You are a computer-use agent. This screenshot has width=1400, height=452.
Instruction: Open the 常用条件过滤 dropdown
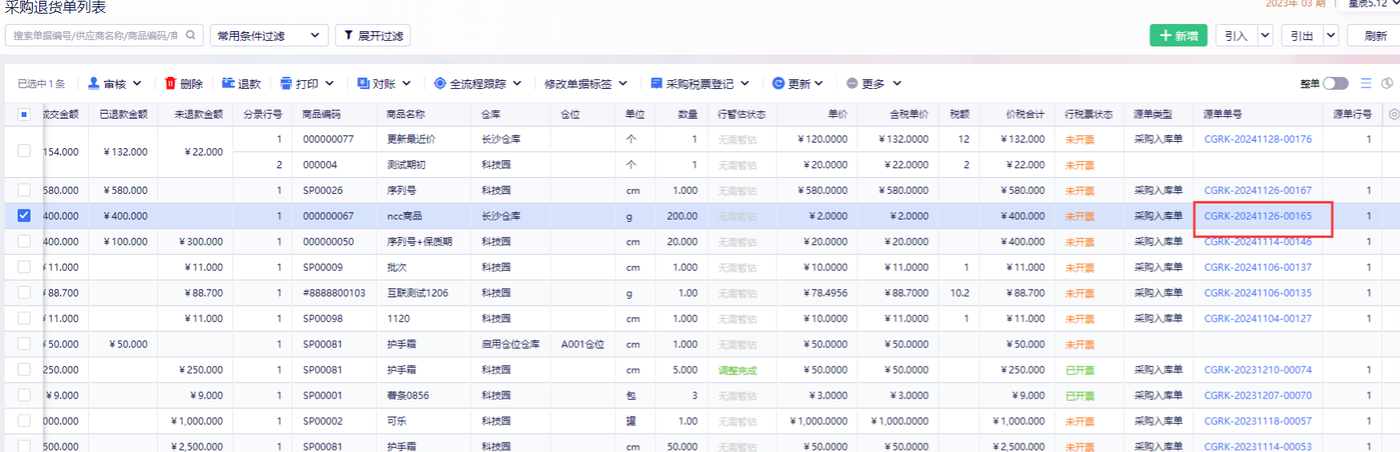pos(269,35)
